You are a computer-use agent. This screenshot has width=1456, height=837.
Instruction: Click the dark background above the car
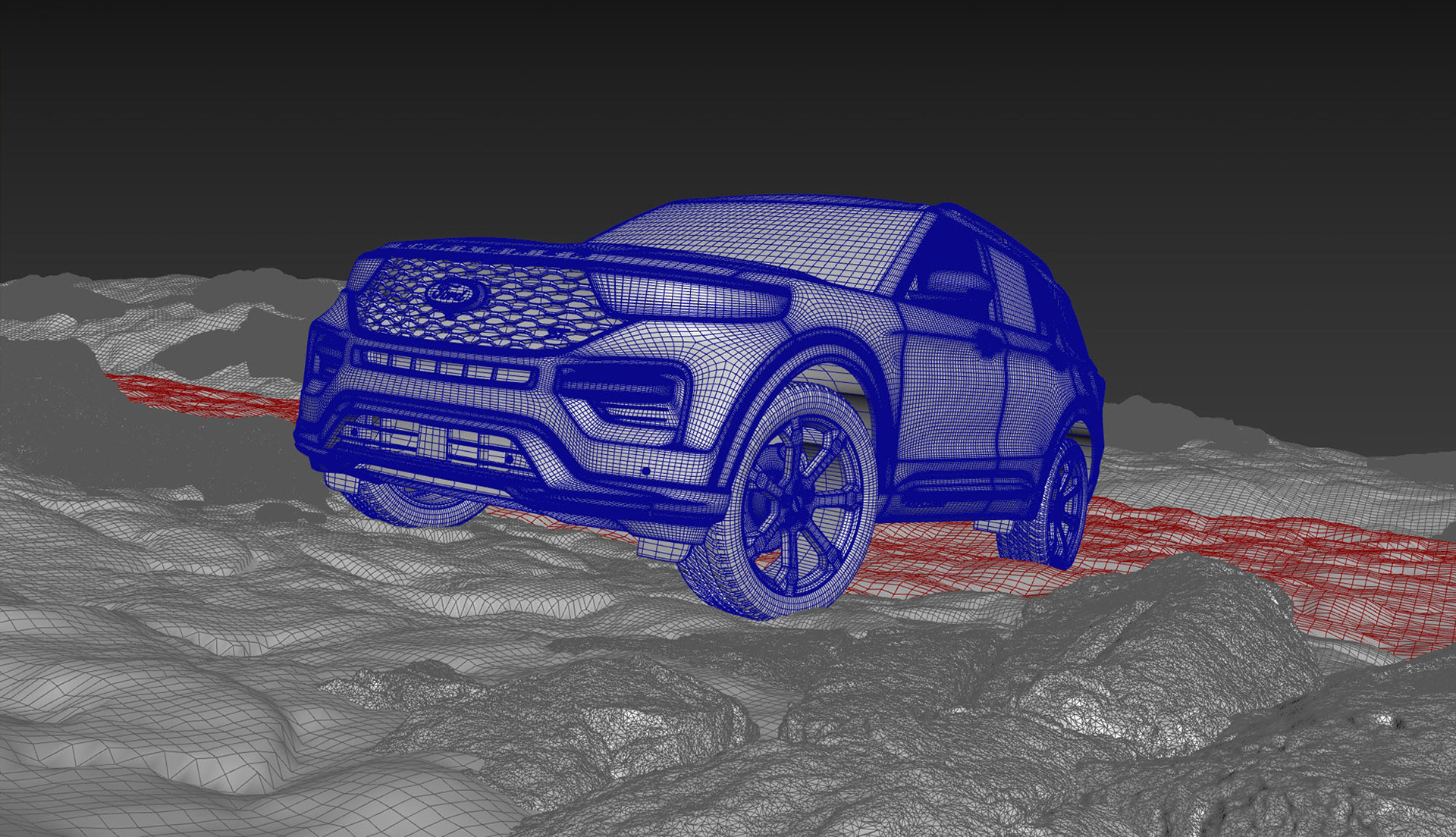point(728,91)
